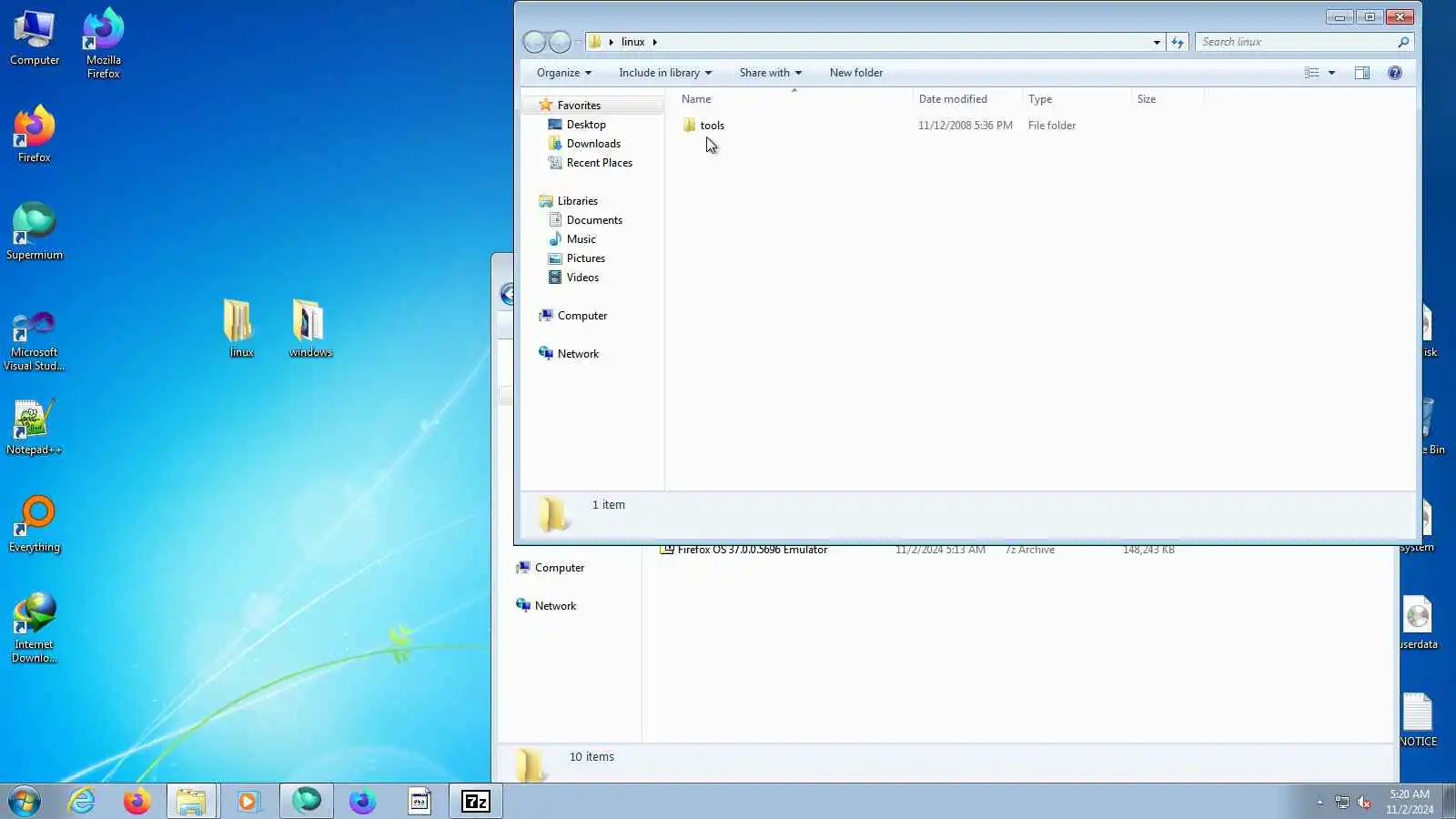Launch Internet Explorer from the taskbar
The width and height of the screenshot is (1456, 819).
click(x=82, y=802)
